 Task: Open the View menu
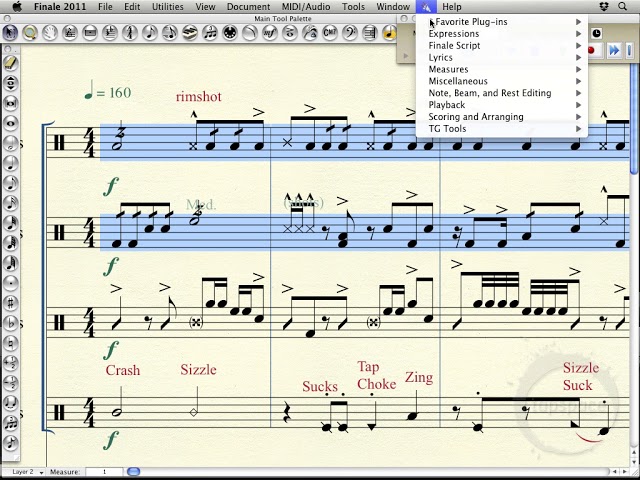205,7
